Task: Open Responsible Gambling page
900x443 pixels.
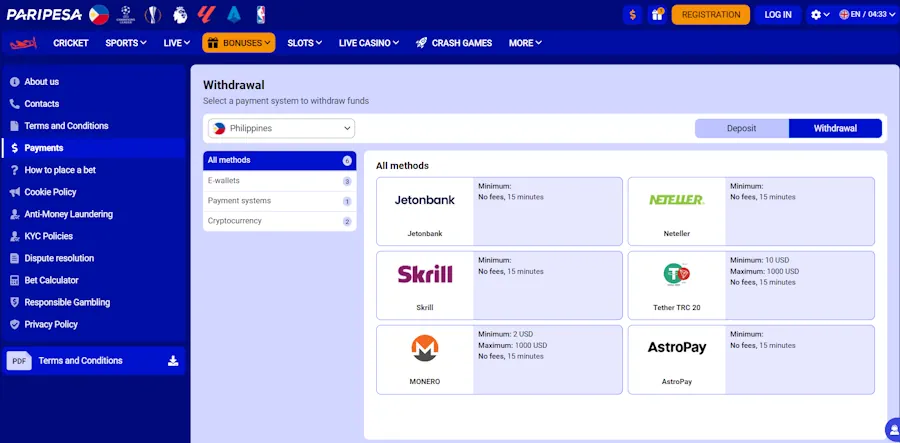Action: [93, 302]
